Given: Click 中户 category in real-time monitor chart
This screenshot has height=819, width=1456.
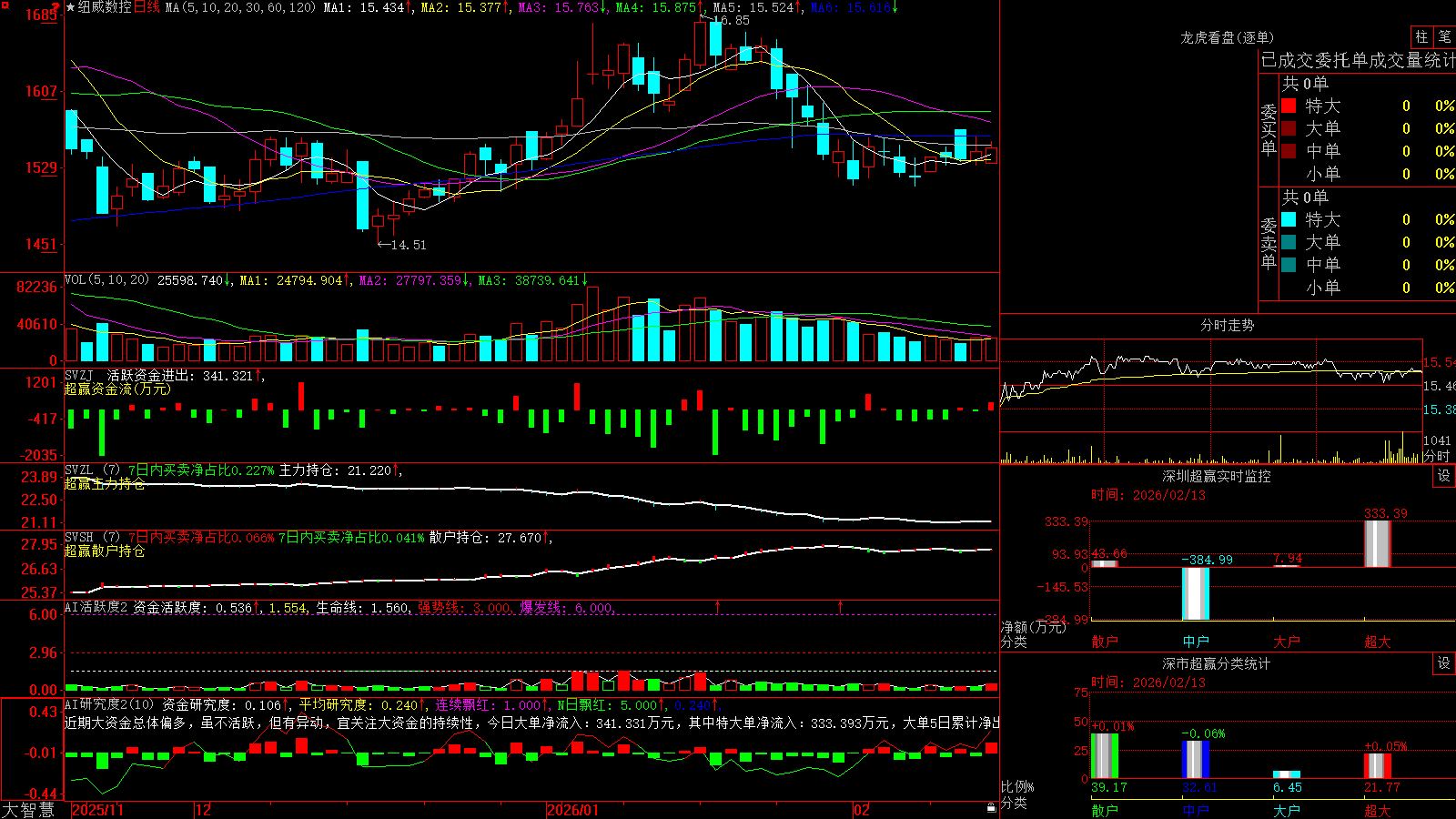Looking at the screenshot, I should [1196, 642].
